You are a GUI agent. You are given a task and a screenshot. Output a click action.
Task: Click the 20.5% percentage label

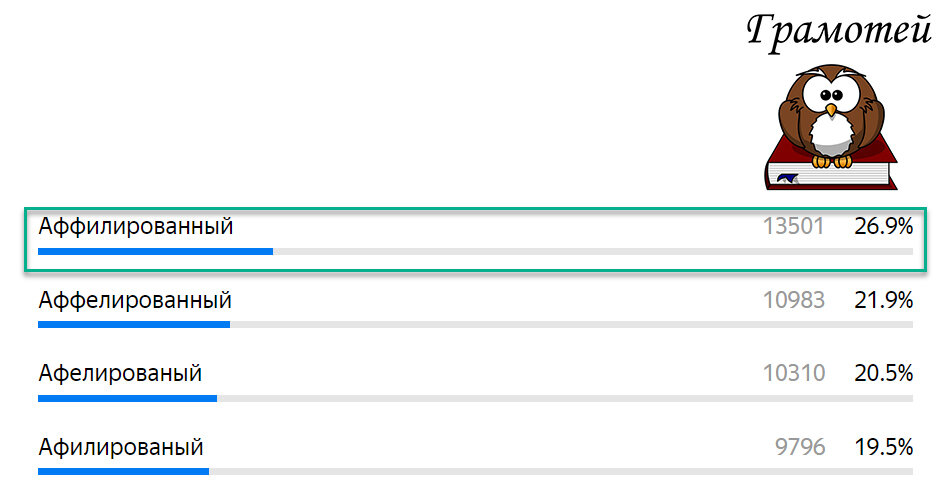(x=883, y=373)
